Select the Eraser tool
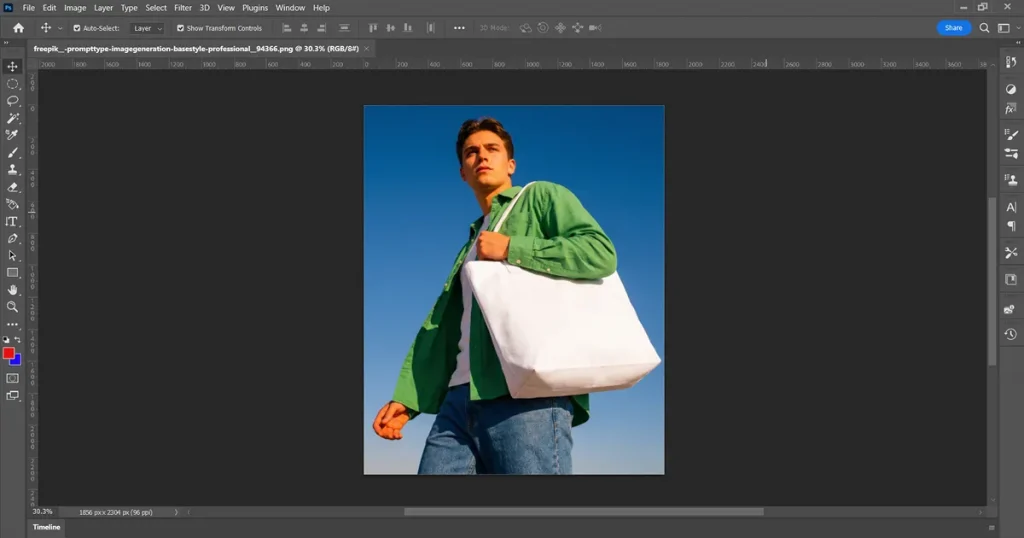The width and height of the screenshot is (1024, 538). 12,187
